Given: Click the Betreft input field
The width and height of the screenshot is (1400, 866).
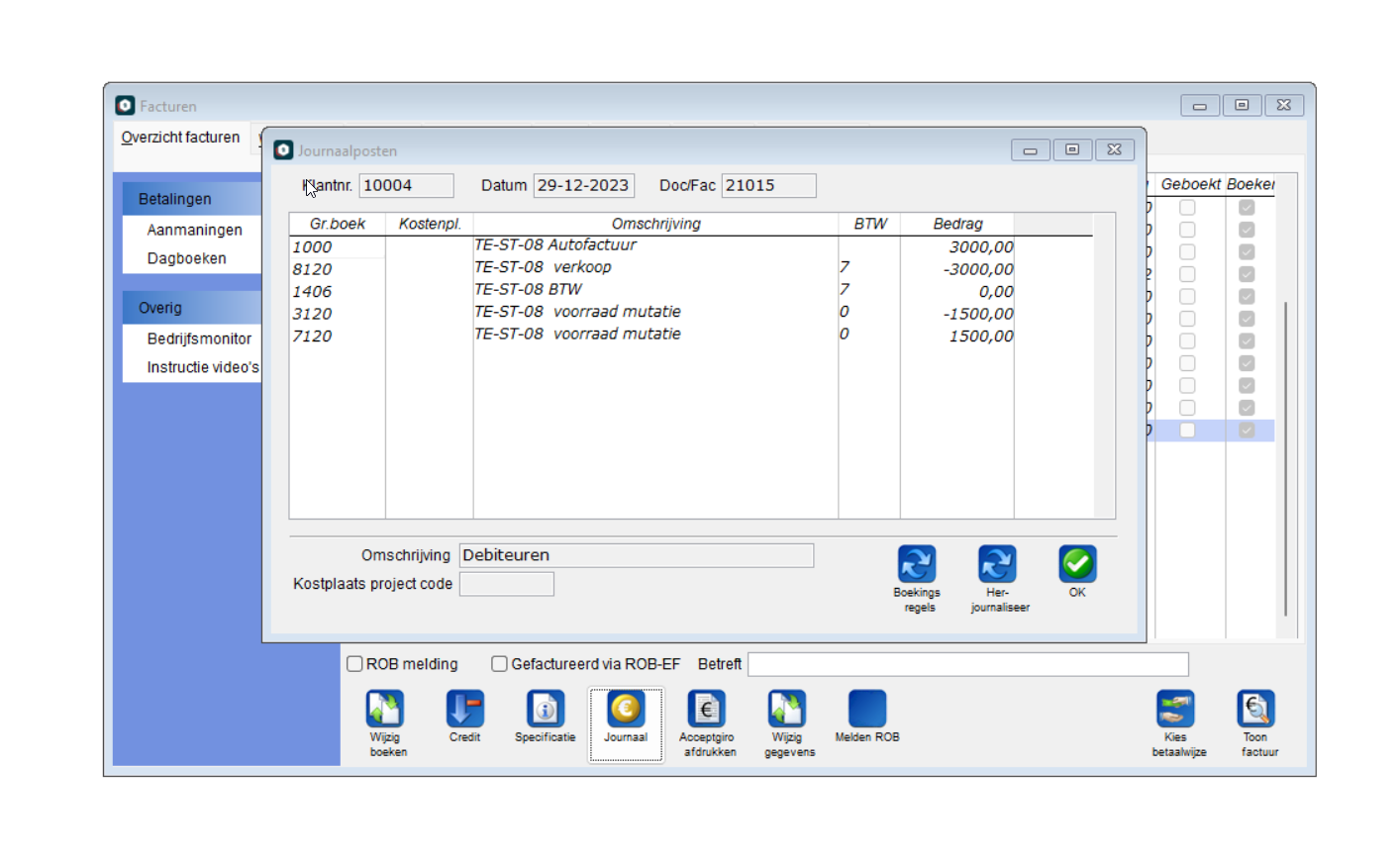Looking at the screenshot, I should pos(966,664).
